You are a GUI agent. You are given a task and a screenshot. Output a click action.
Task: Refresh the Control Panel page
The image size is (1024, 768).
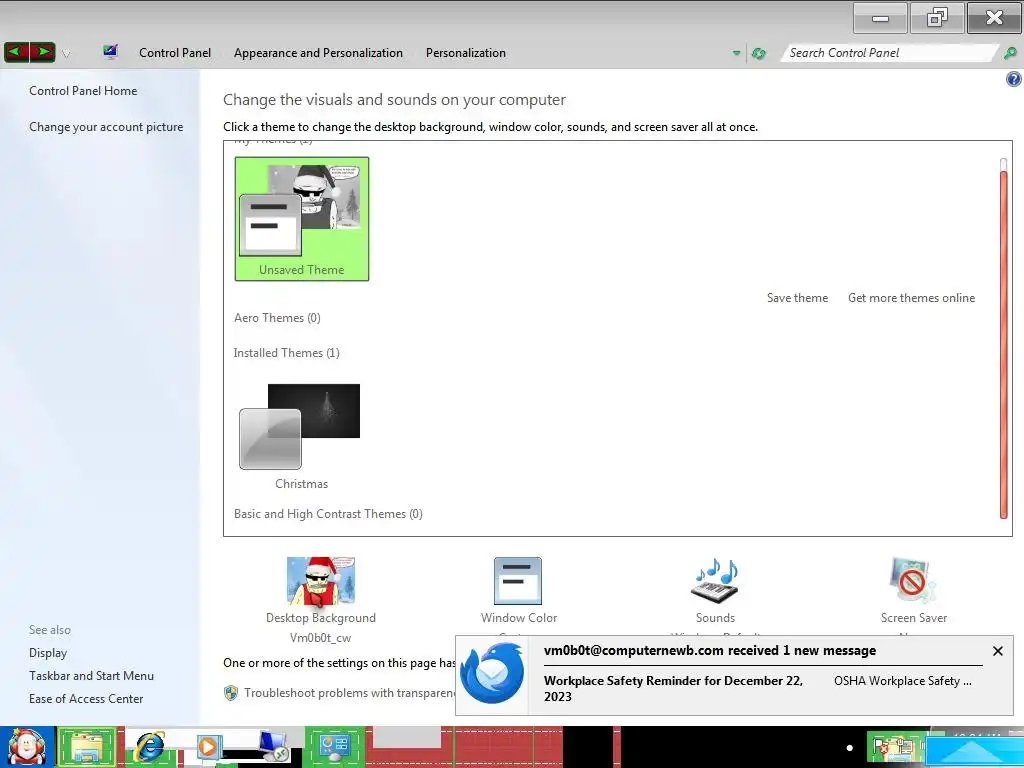pyautogui.click(x=759, y=54)
